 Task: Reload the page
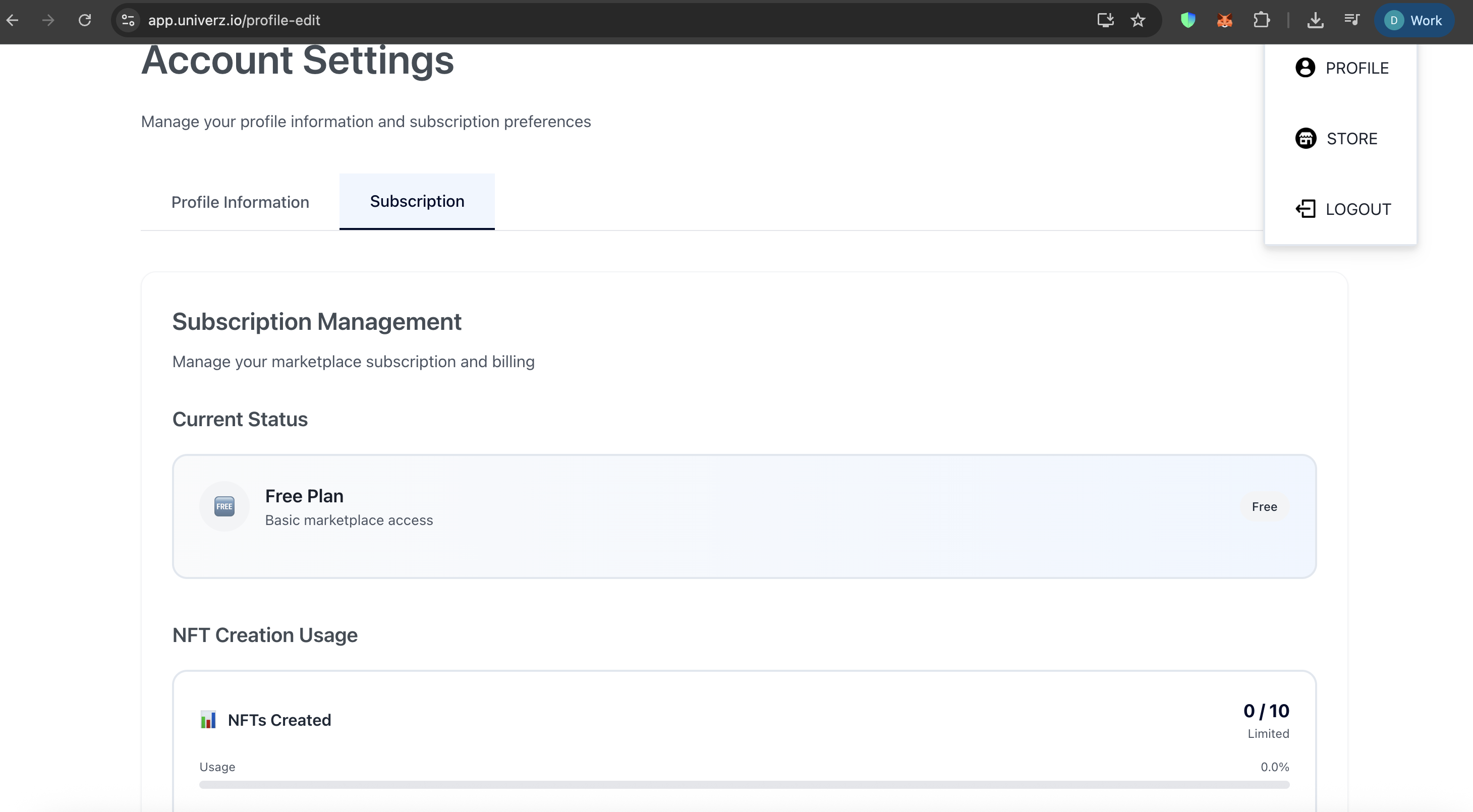(x=85, y=21)
